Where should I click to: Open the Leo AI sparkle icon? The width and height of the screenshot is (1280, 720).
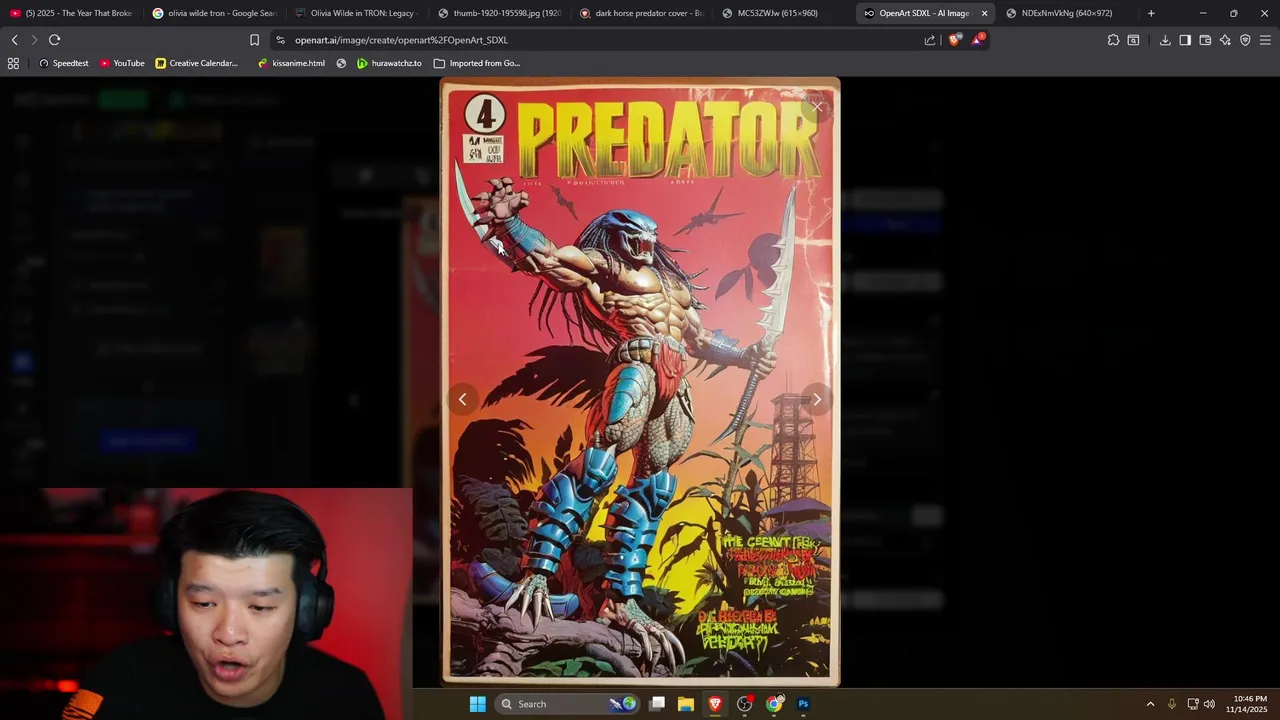[1225, 40]
